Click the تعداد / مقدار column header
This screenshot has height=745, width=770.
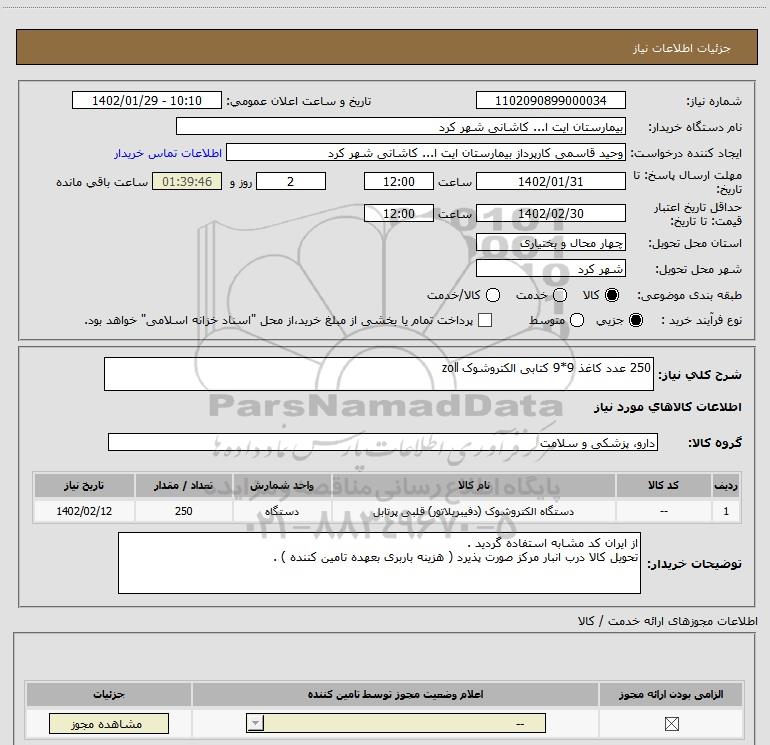[183, 485]
